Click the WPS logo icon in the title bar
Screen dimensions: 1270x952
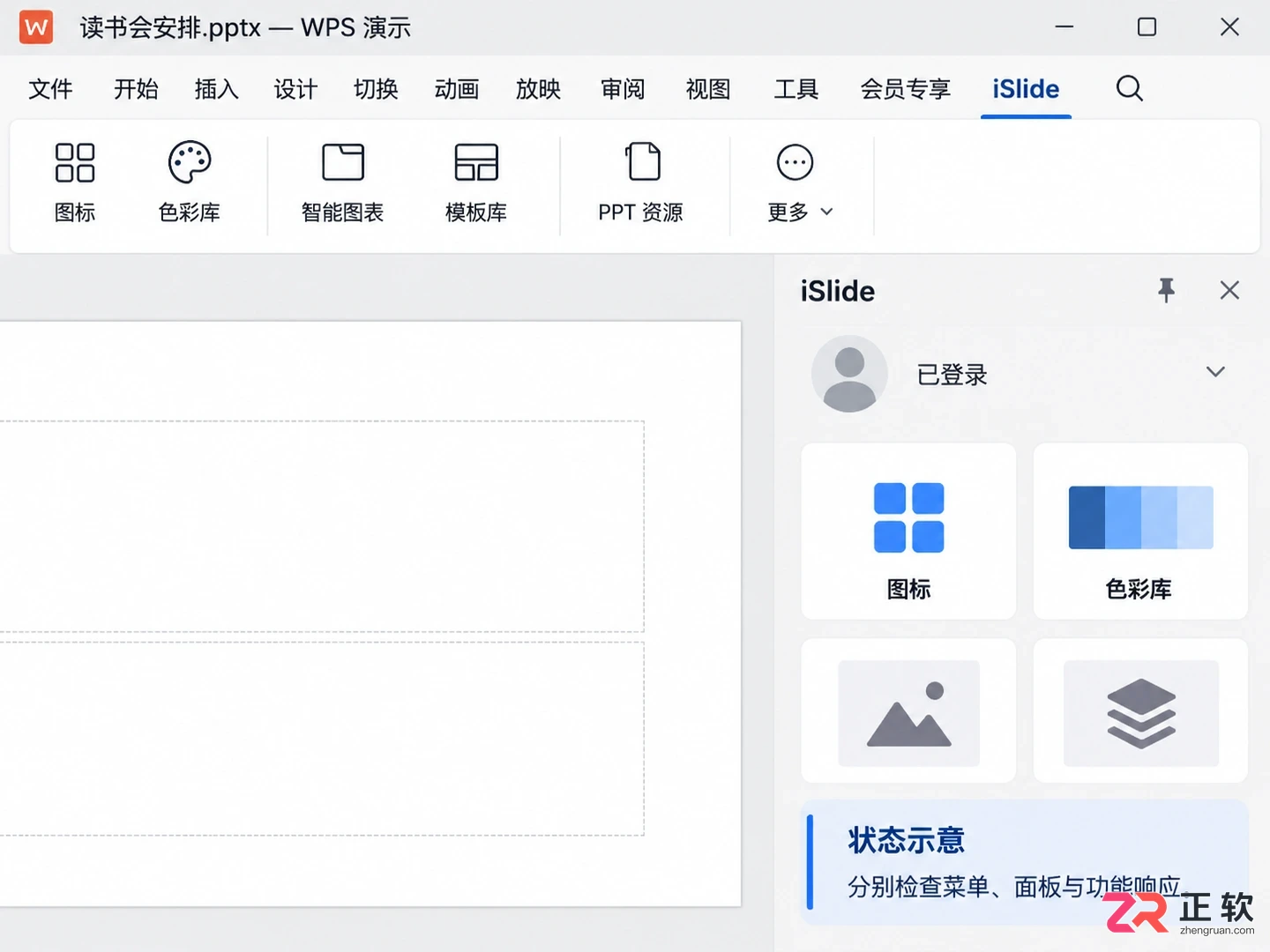click(x=36, y=27)
